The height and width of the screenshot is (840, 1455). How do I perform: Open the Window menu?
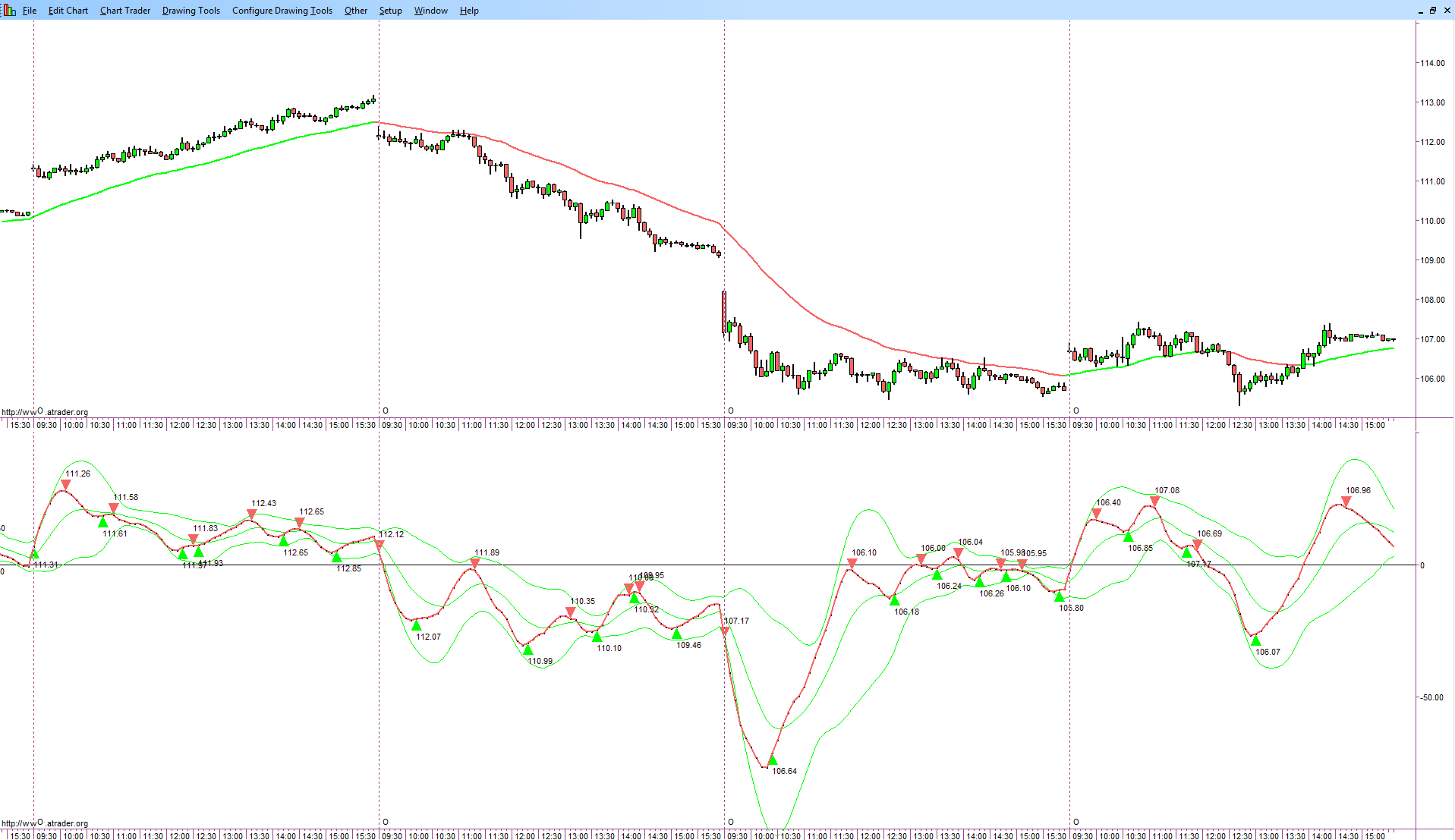click(431, 11)
